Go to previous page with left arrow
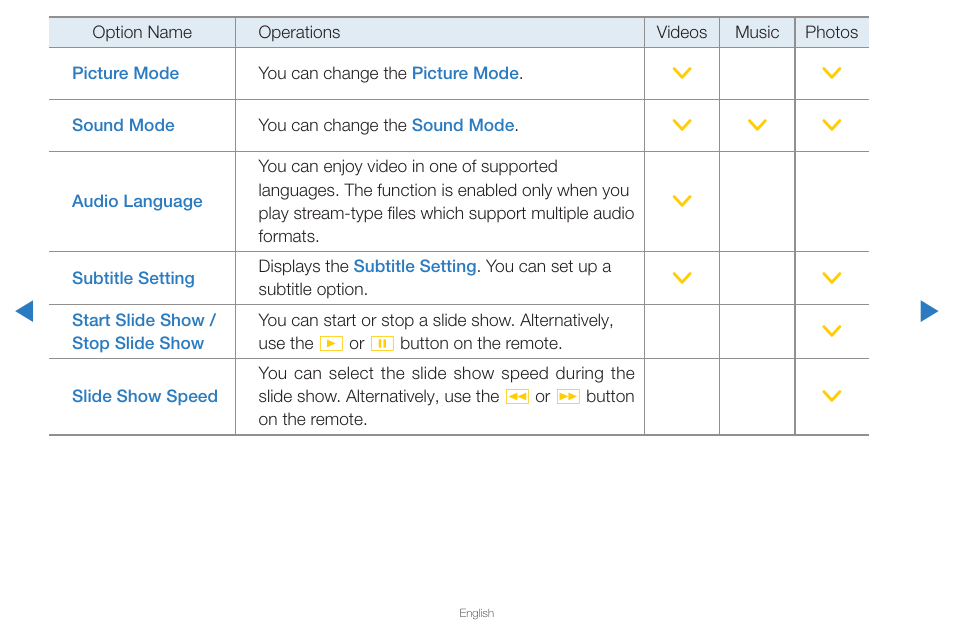 (24, 311)
